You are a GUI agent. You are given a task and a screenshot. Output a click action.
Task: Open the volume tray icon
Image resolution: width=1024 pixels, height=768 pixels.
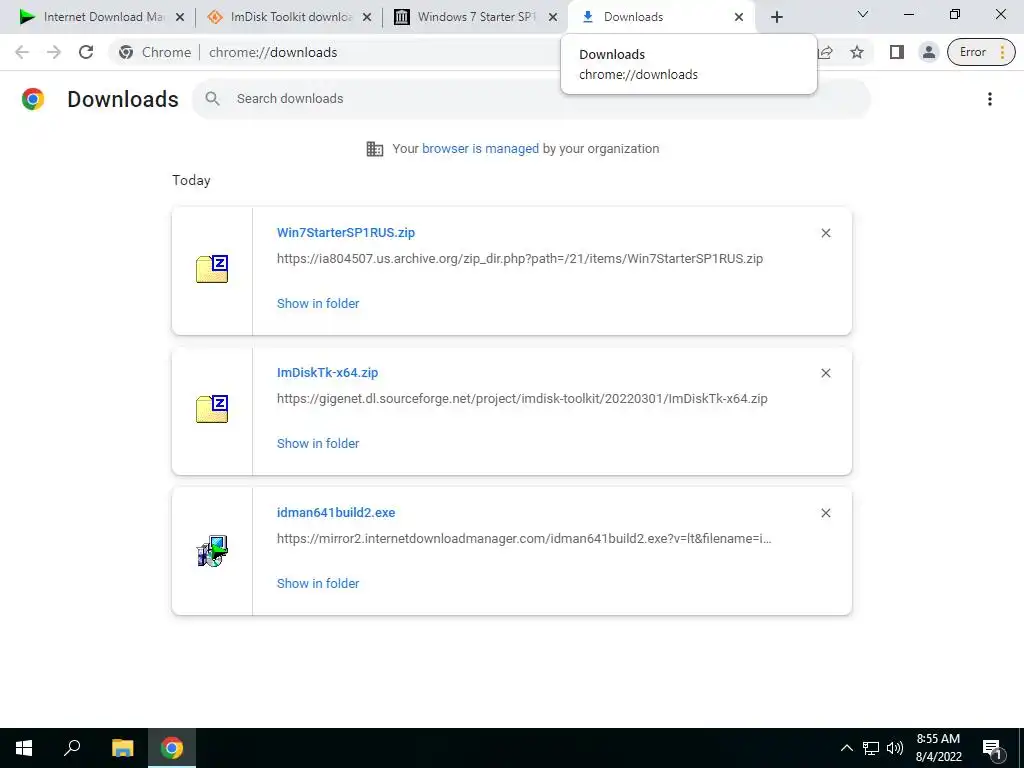[x=895, y=748]
